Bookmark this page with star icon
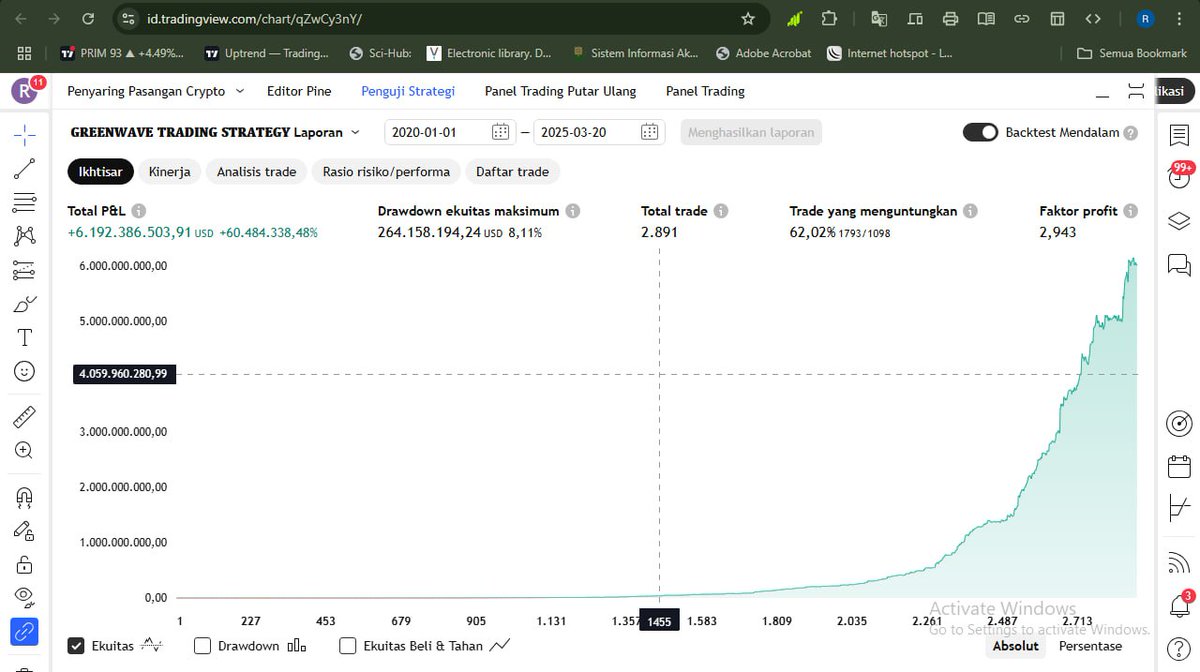Viewport: 1200px width, 672px height. pos(748,19)
